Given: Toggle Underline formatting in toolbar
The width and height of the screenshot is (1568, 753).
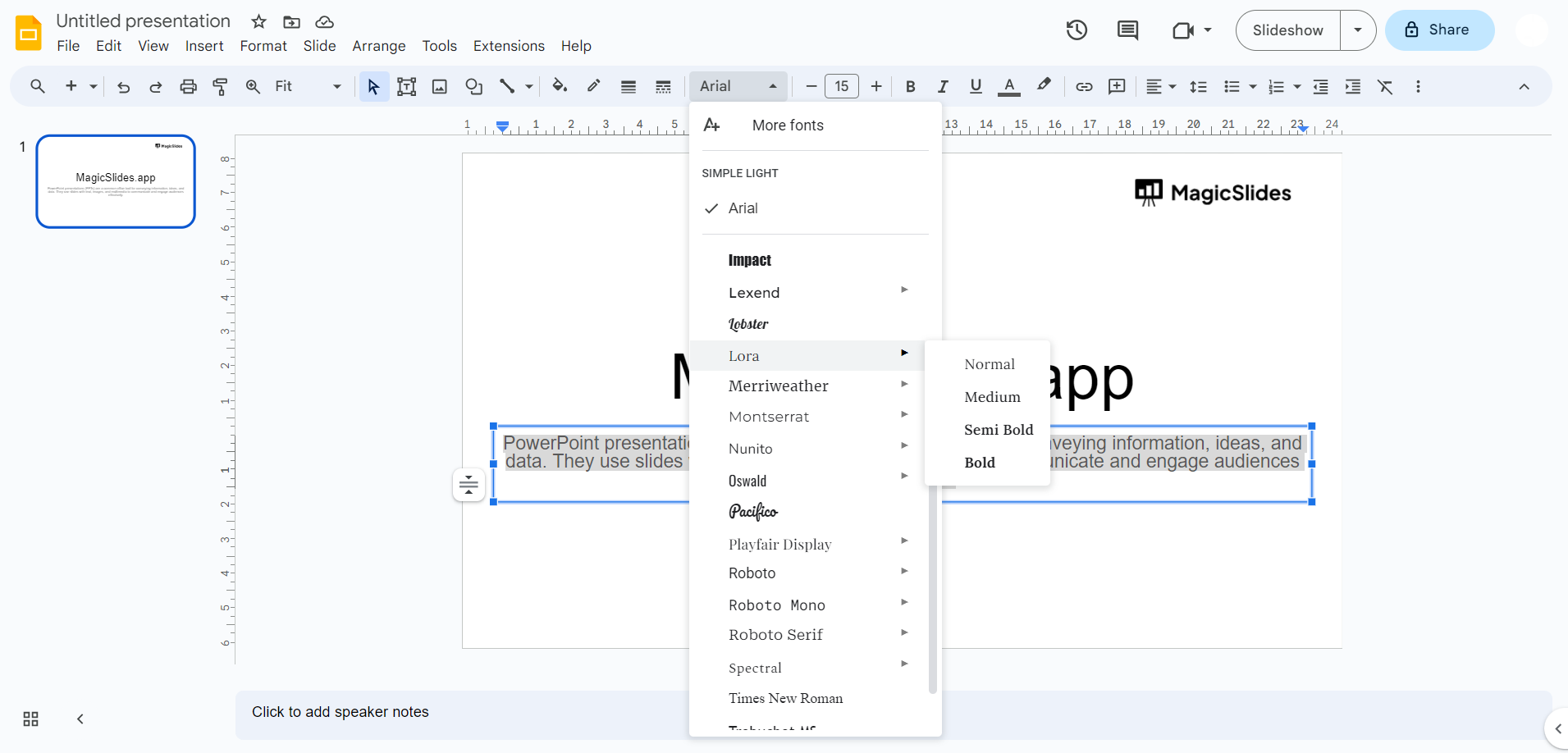Looking at the screenshot, I should click(976, 86).
